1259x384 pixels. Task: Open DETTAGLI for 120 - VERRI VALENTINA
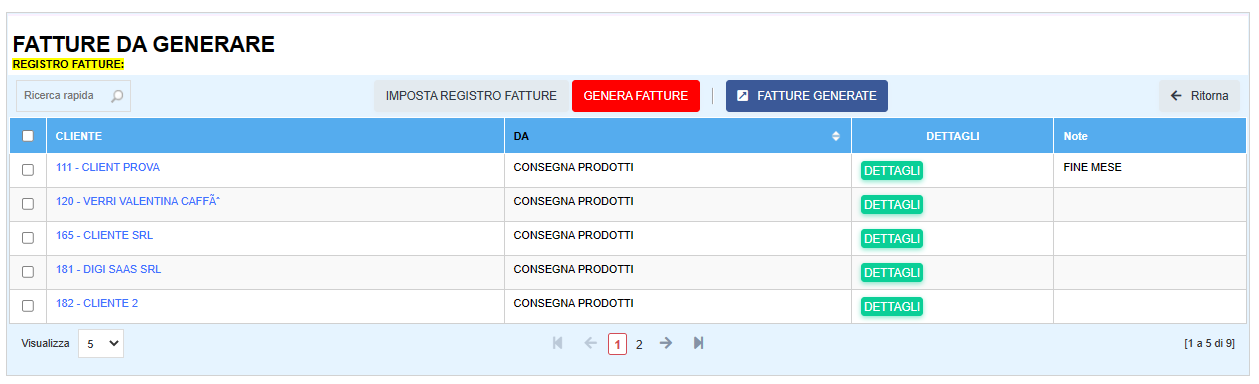[892, 204]
